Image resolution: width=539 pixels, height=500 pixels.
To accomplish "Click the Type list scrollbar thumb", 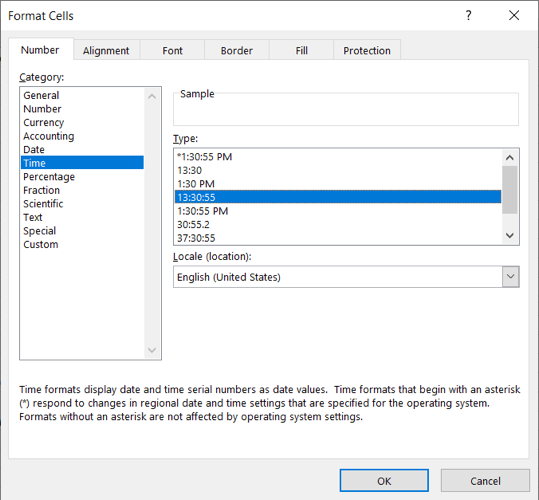I will (510, 190).
